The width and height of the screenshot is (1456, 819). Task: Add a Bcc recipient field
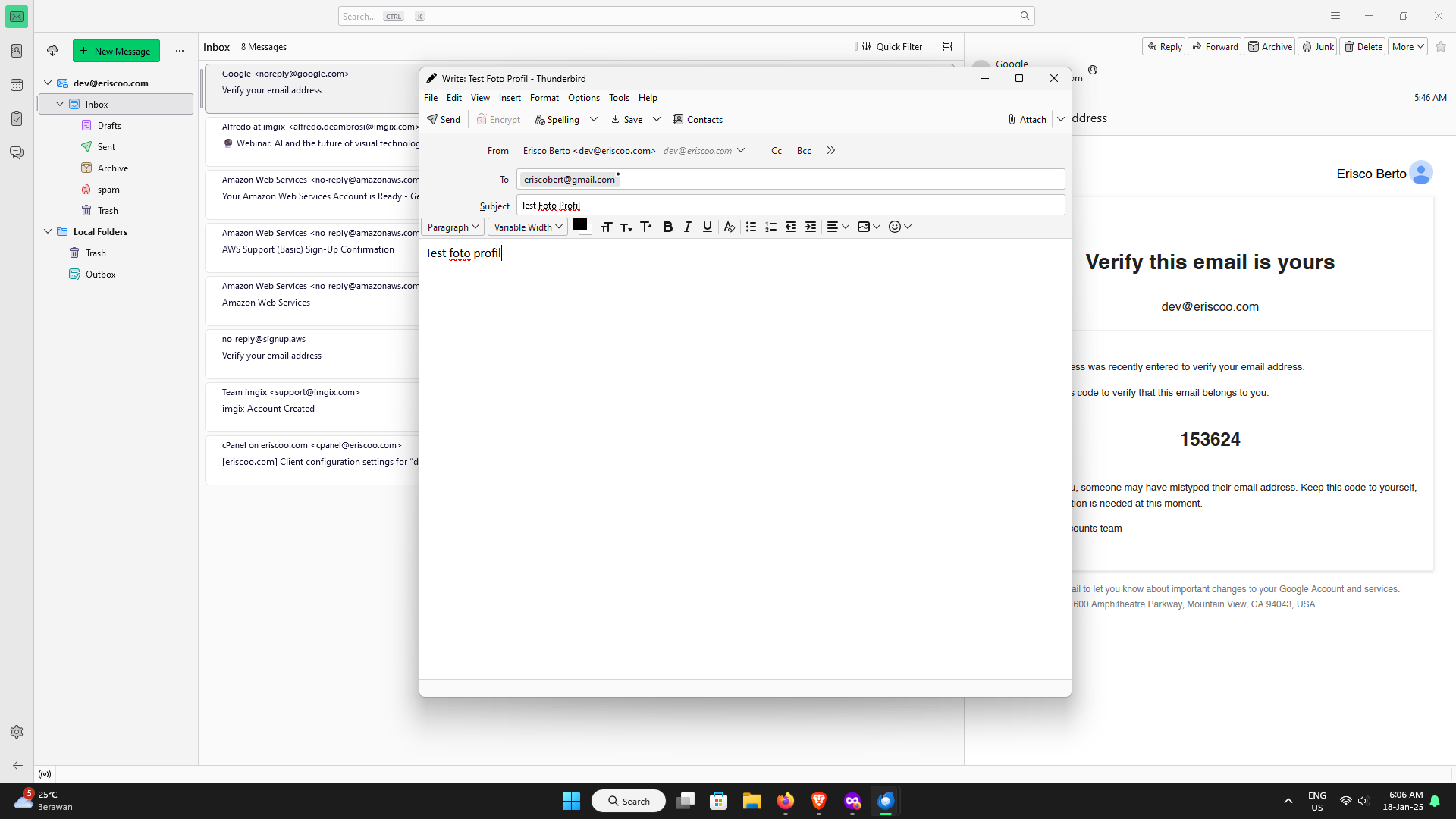[804, 151]
